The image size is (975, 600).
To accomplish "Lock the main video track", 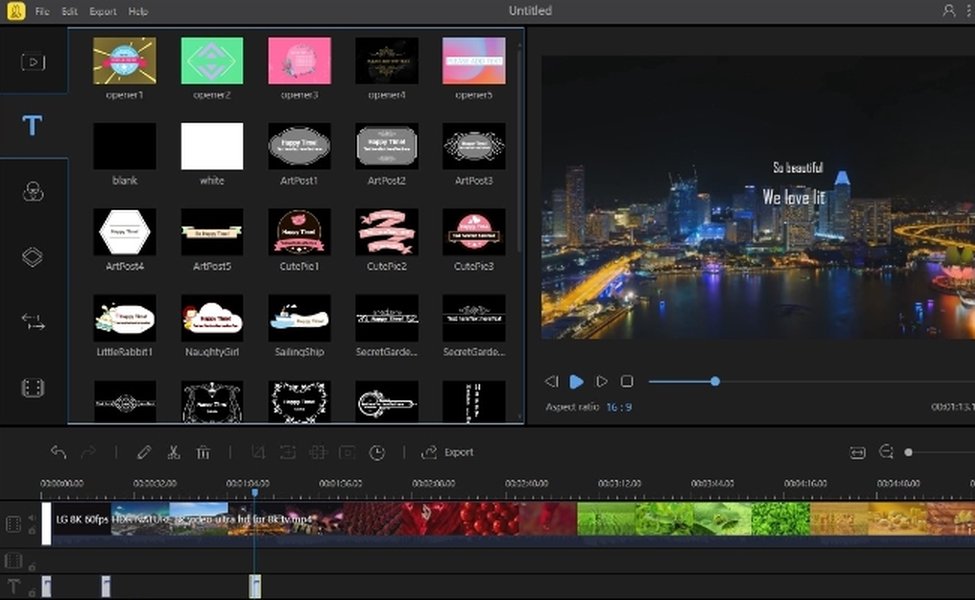I will tap(32, 530).
